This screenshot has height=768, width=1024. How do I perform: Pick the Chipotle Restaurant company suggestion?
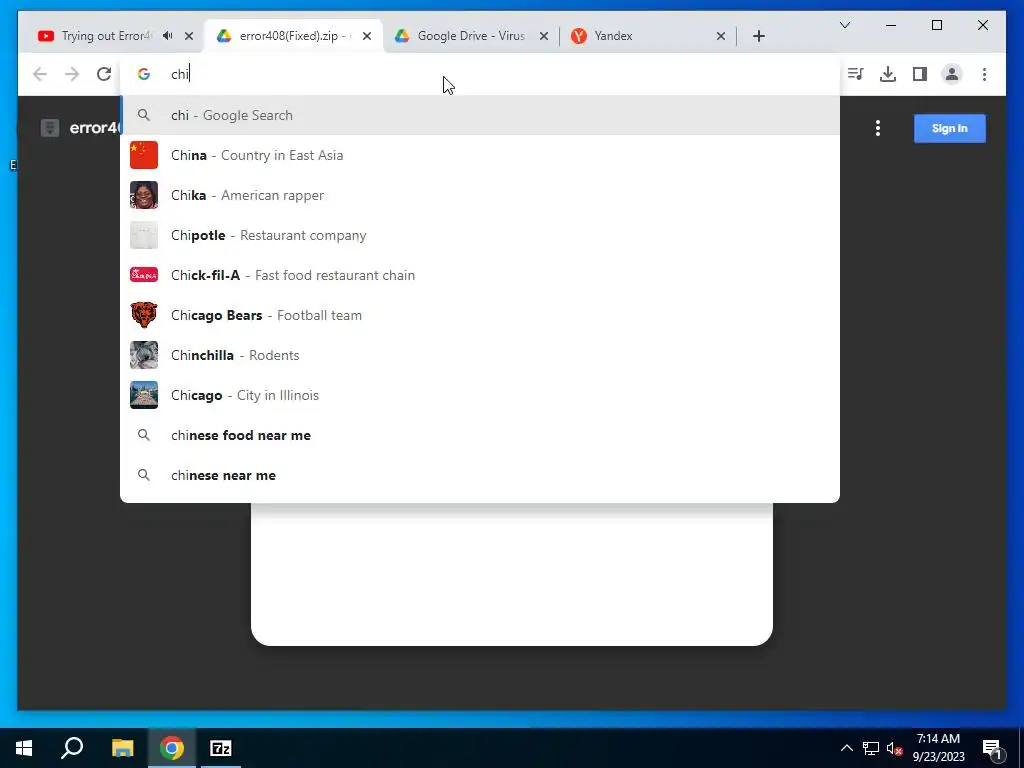point(479,235)
